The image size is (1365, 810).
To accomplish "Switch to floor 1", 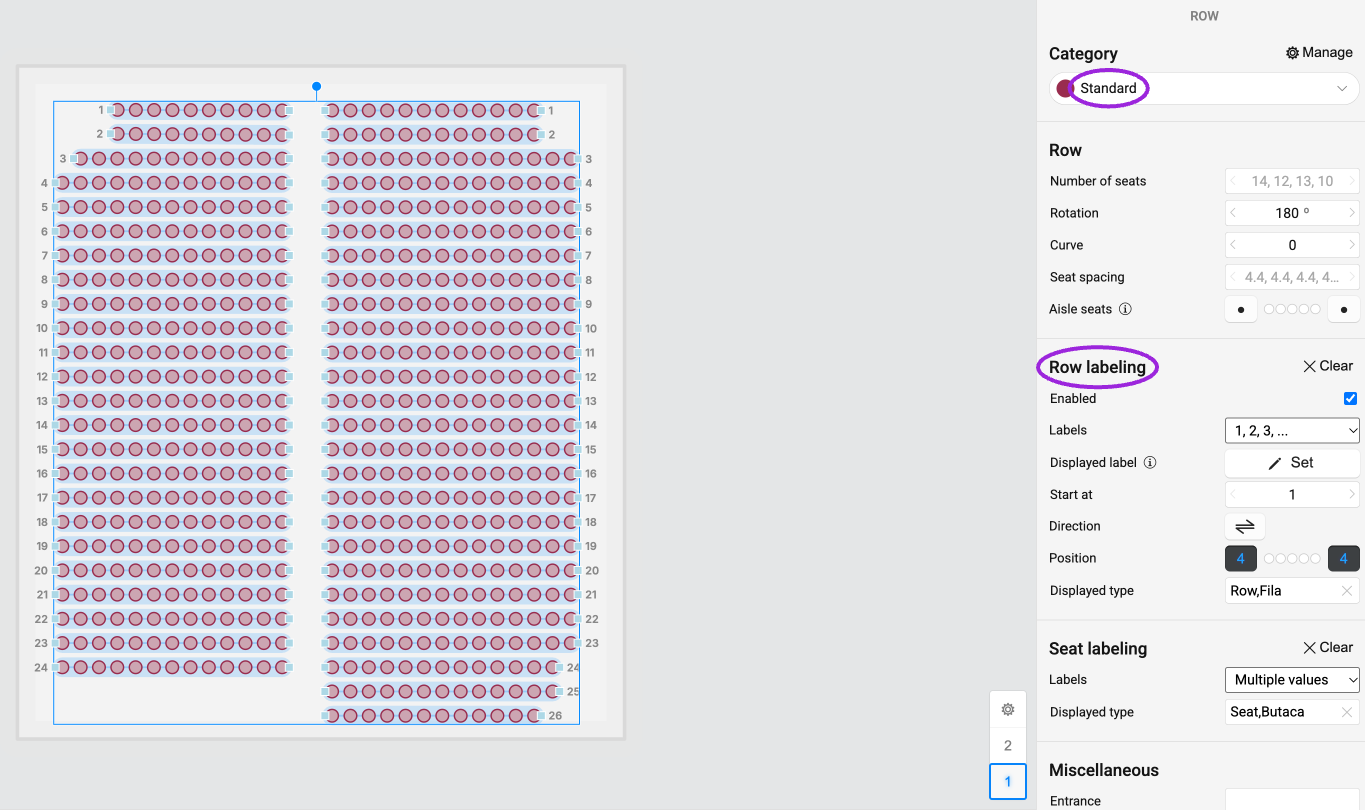I will point(1008,781).
